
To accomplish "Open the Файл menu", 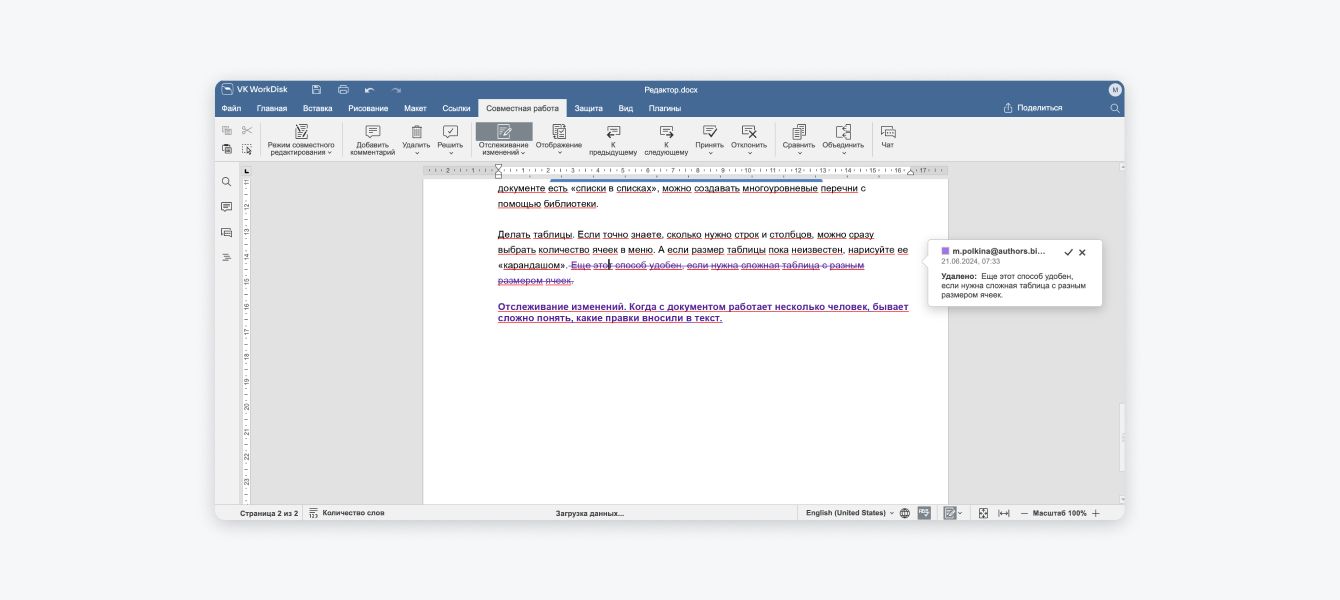I will (x=231, y=108).
